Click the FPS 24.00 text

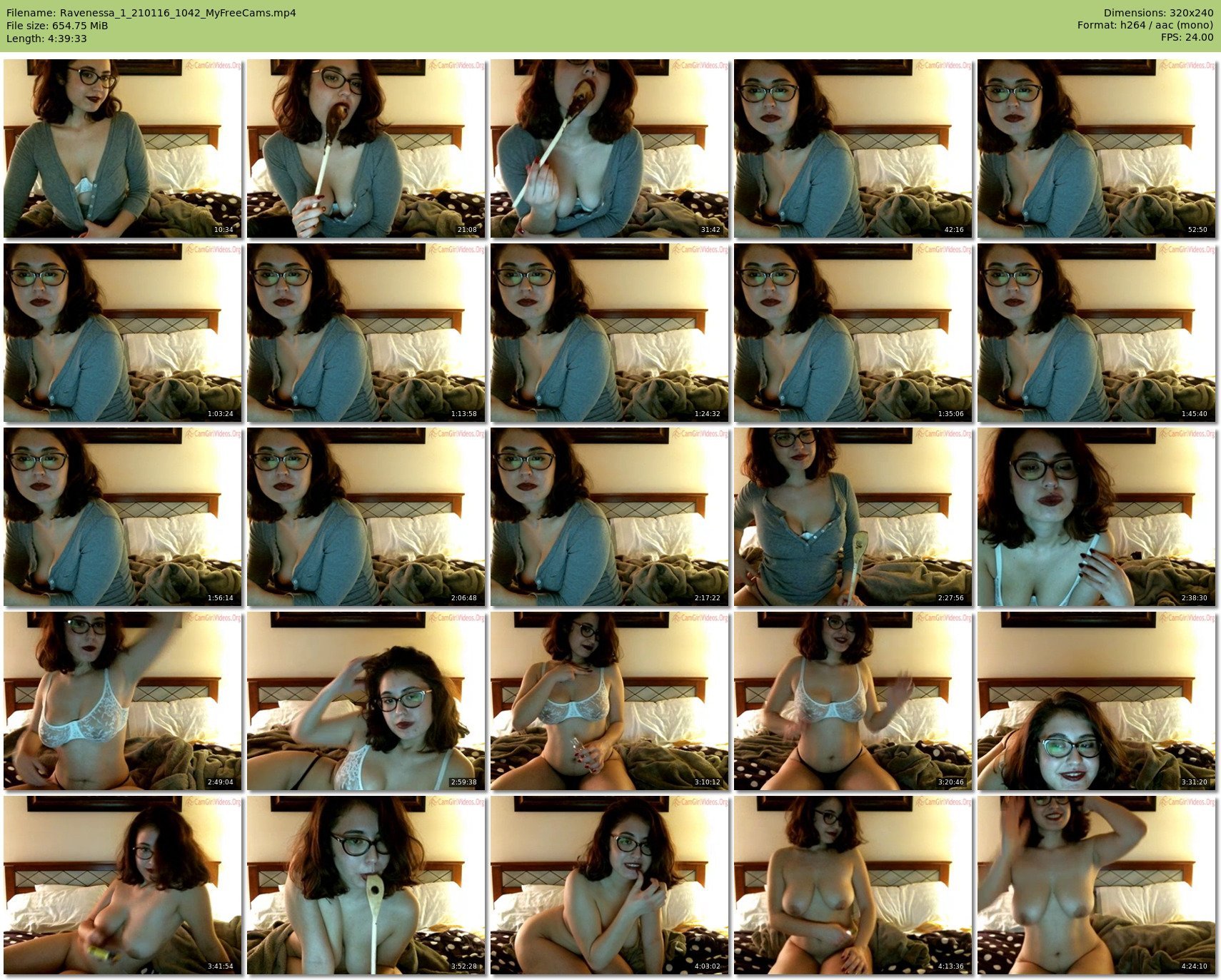(x=1187, y=37)
